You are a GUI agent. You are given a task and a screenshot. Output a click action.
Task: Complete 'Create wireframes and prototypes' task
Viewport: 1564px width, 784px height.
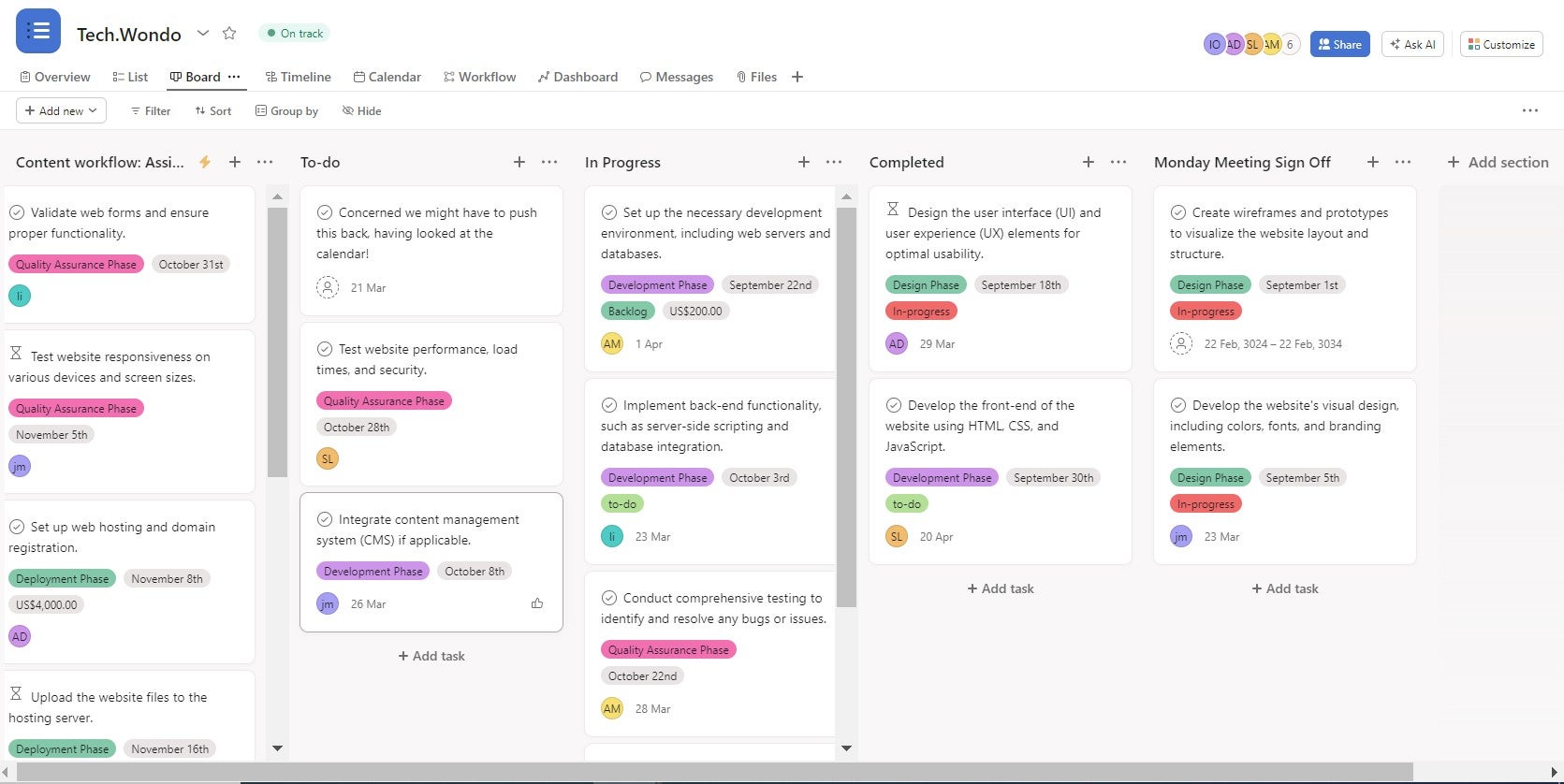1178,212
